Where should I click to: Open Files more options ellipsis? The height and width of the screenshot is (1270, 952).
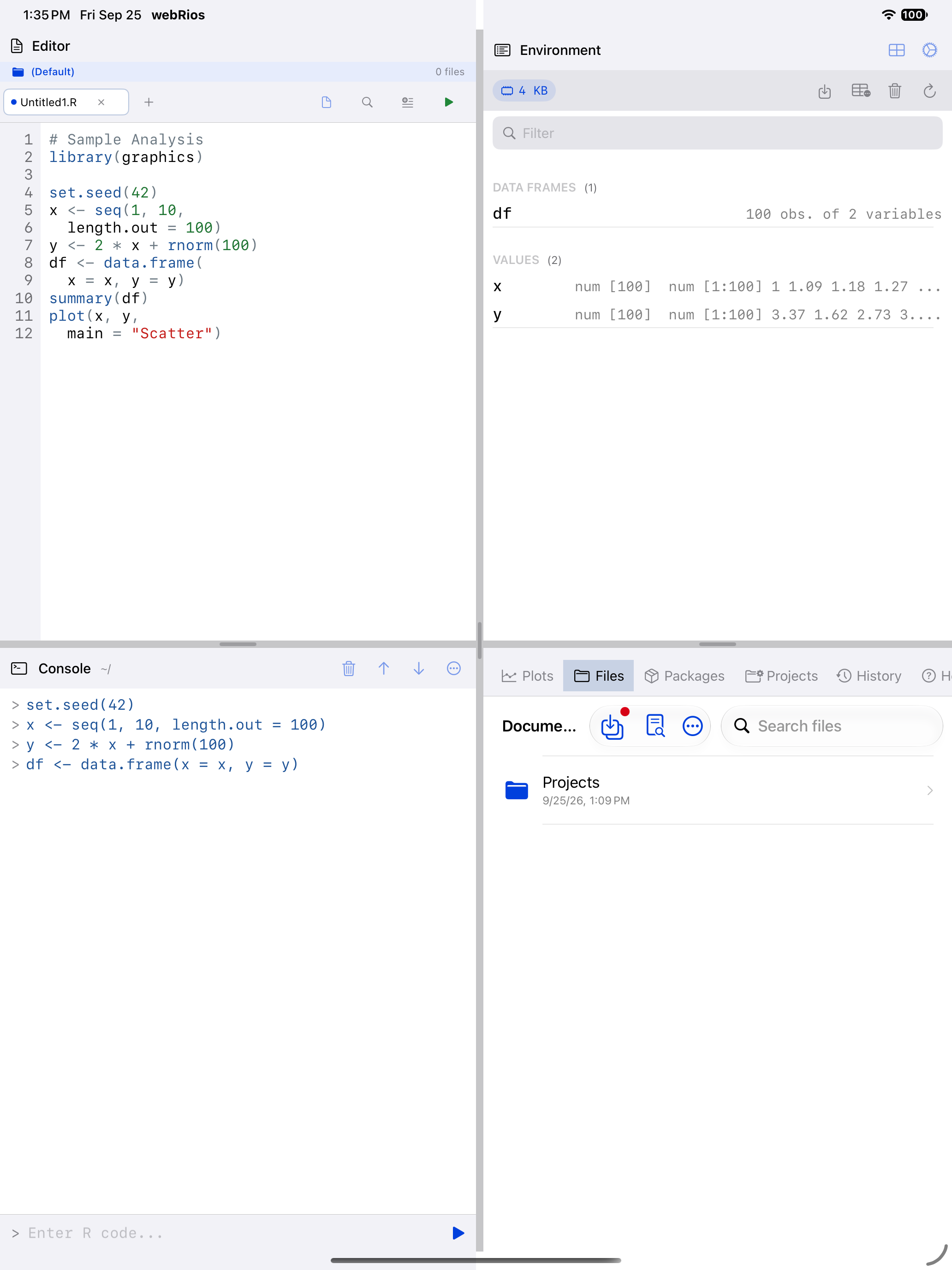coord(693,726)
